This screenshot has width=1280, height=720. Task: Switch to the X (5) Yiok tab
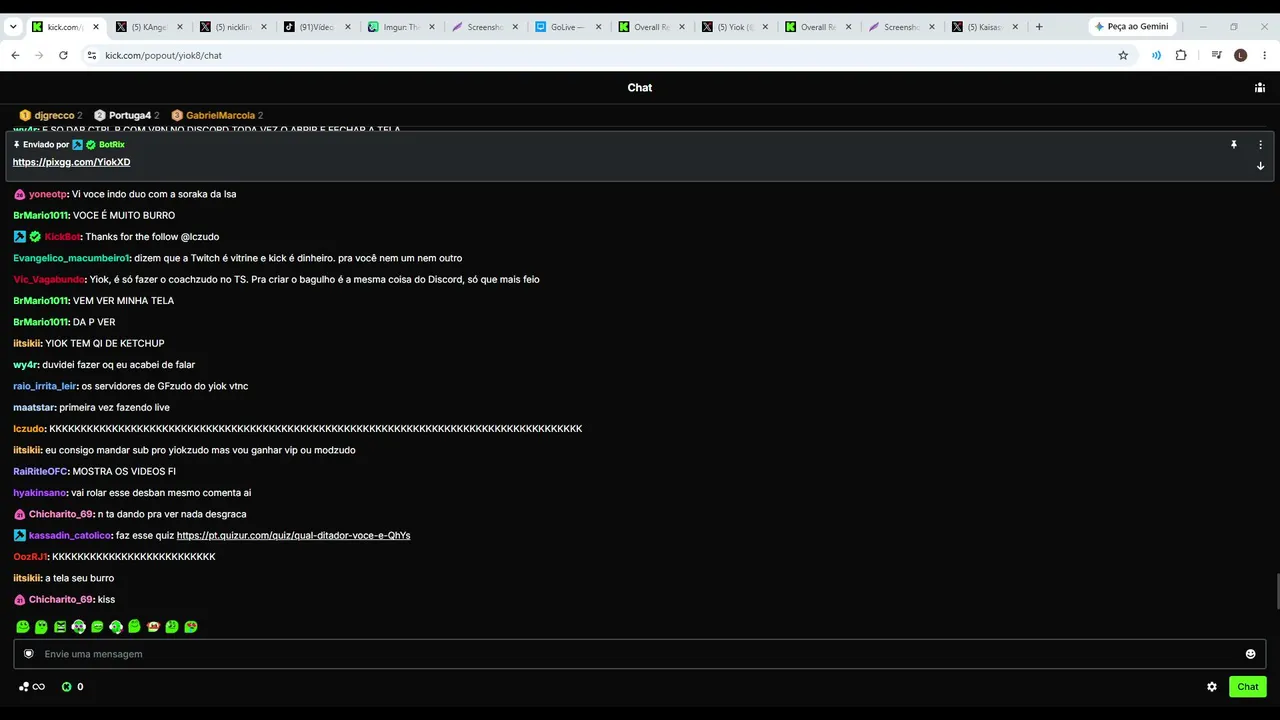point(736,27)
